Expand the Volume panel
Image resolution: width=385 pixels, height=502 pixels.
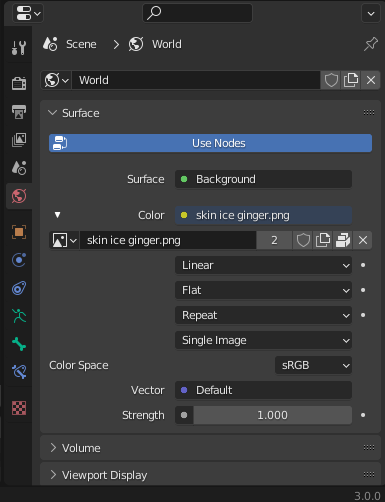(53, 448)
